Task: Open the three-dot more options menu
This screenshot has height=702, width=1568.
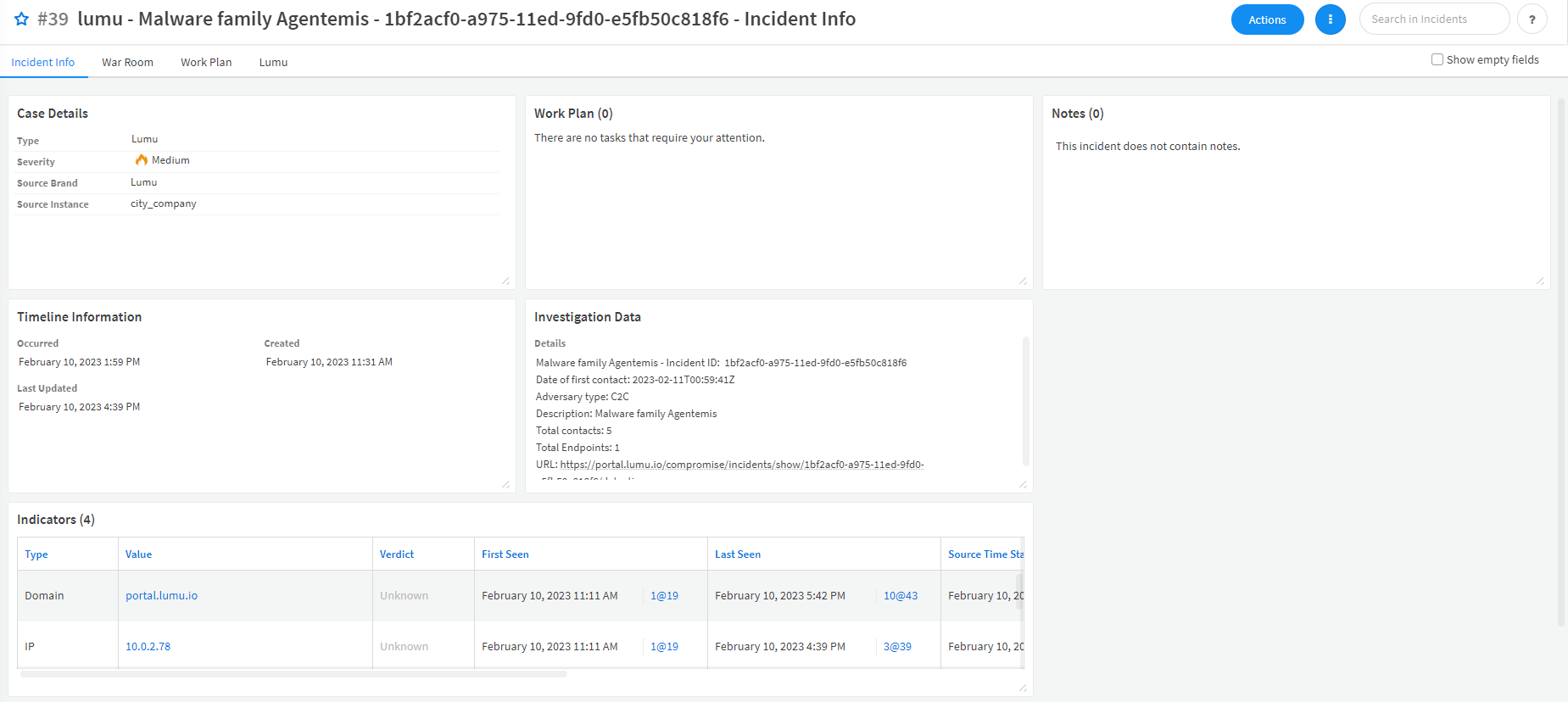Action: 1330,19
